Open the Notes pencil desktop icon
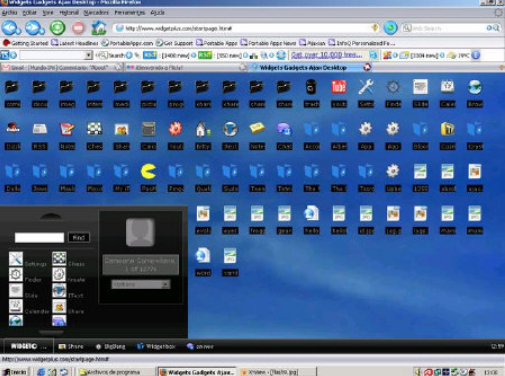505x376 pixels. 67,129
